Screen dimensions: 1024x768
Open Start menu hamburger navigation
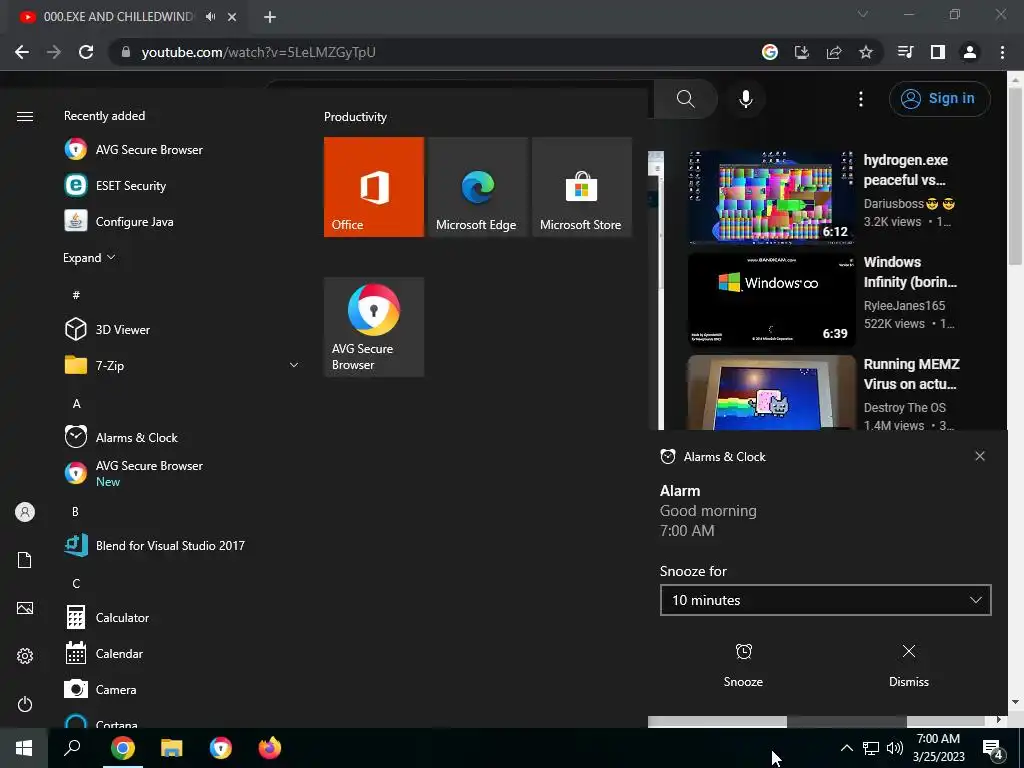[25, 116]
